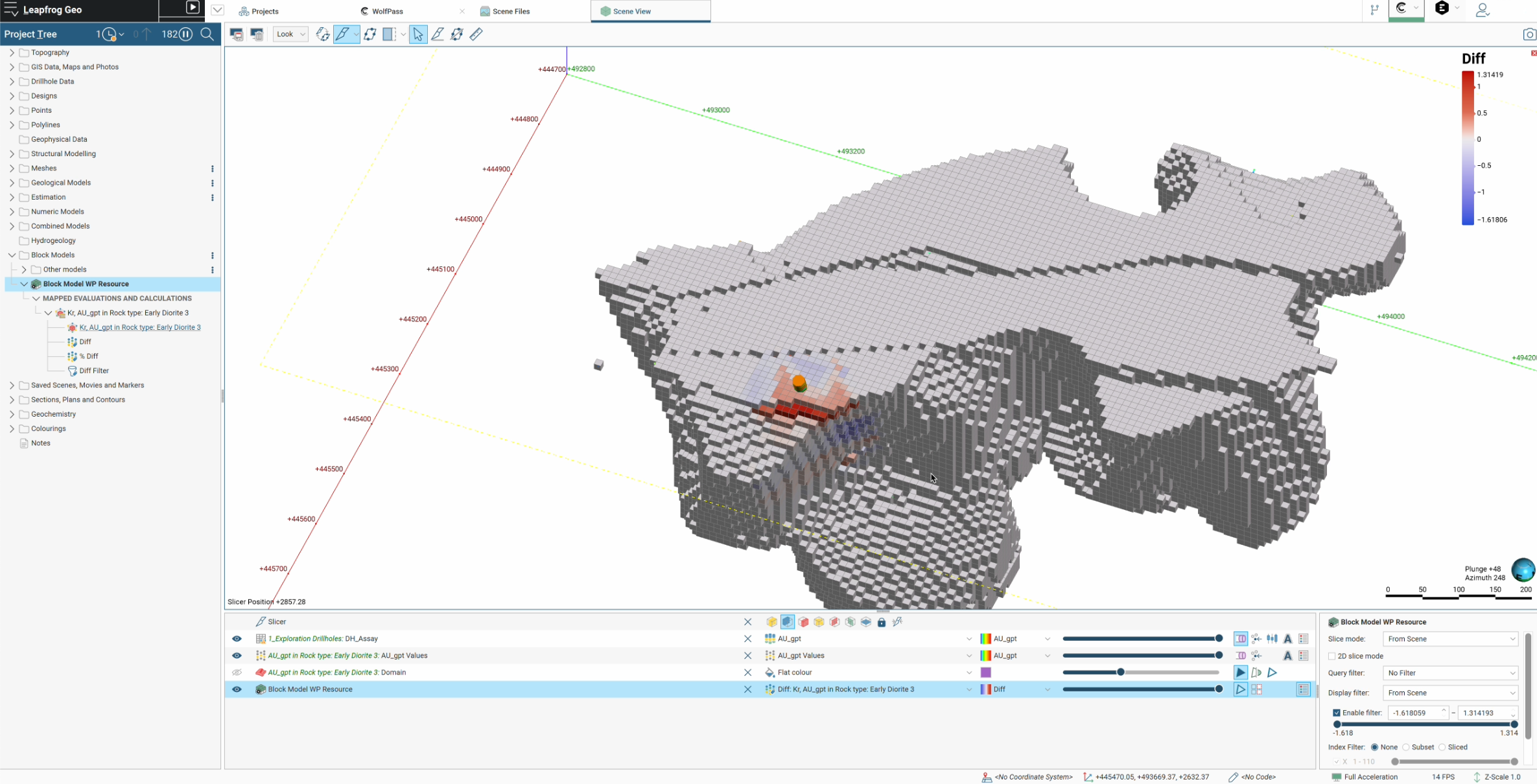The height and width of the screenshot is (784, 1537).
Task: Click the lock slicer icon
Action: pyautogui.click(x=881, y=622)
